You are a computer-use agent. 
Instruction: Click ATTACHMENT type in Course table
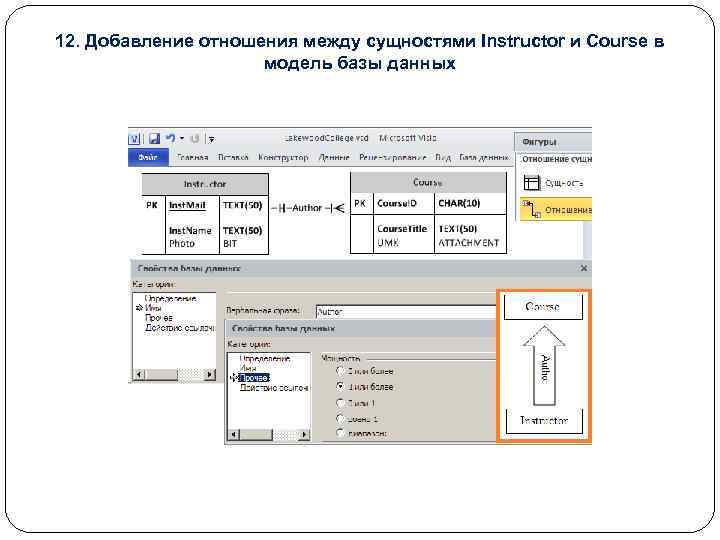468,242
